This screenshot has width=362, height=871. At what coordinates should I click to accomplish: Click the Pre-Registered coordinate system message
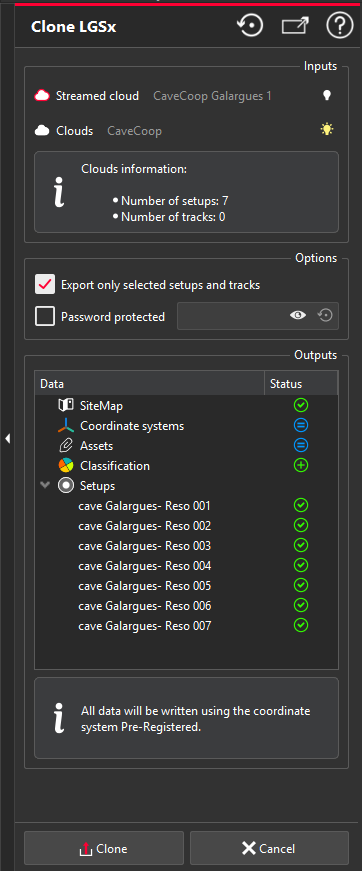coord(196,719)
